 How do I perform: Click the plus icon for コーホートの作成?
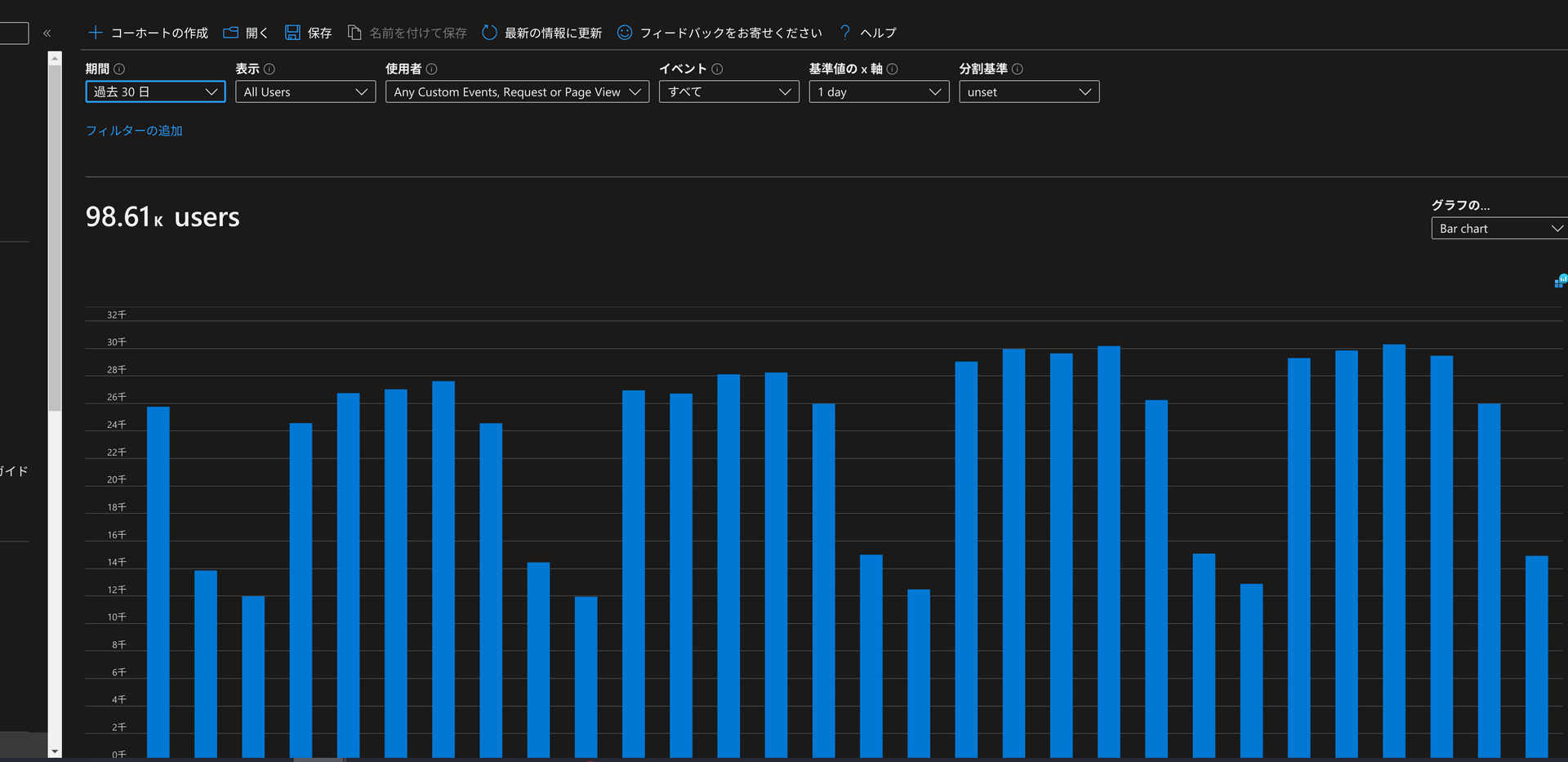point(96,33)
